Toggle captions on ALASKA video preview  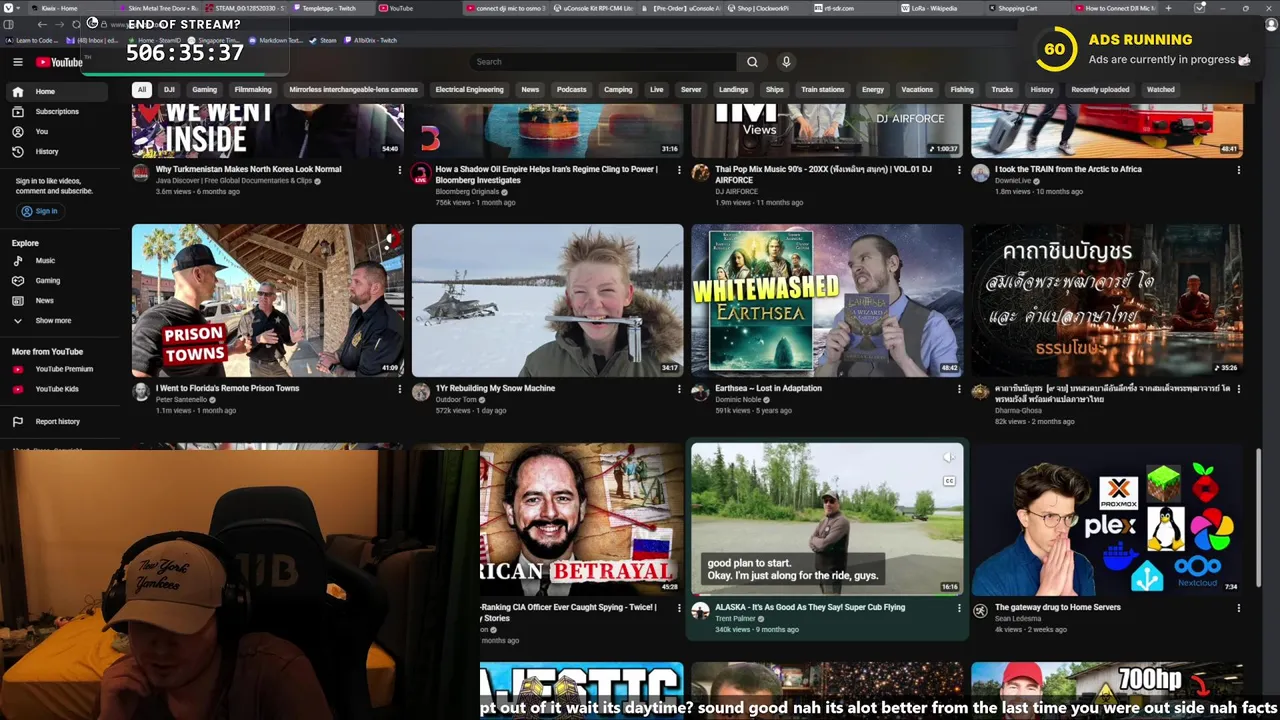tap(949, 481)
